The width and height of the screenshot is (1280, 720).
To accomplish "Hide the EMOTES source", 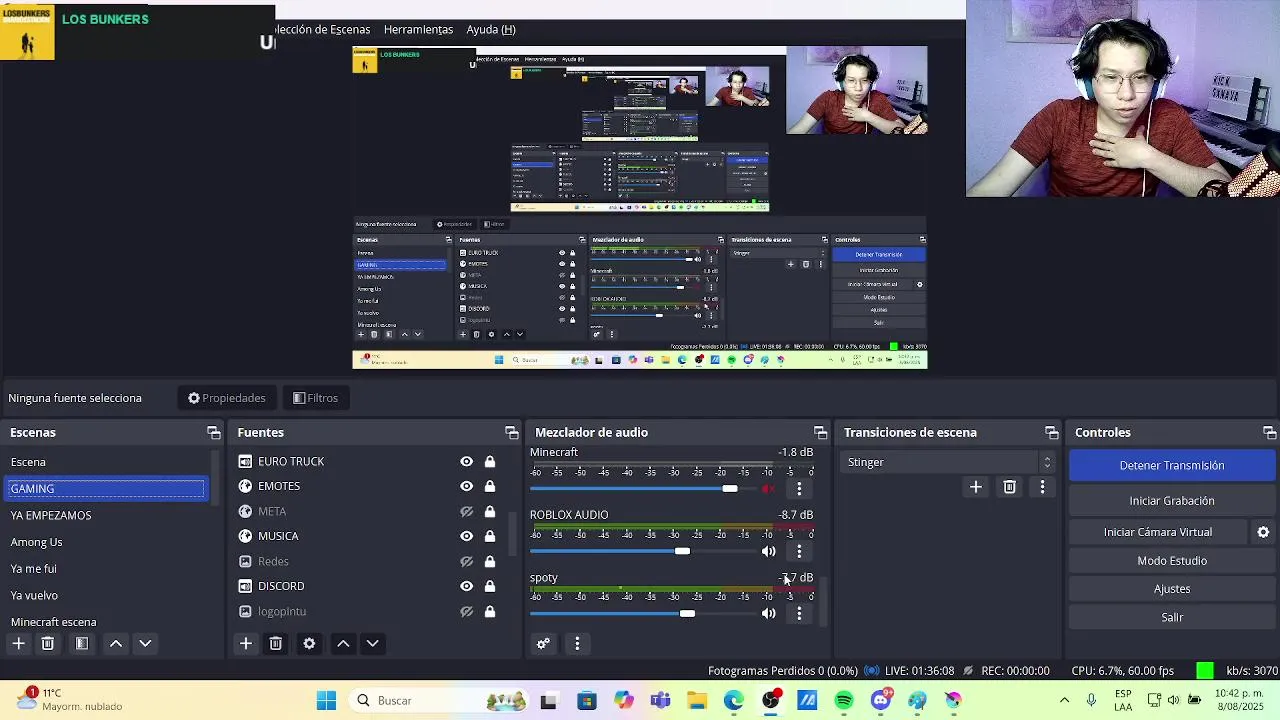I will (466, 487).
